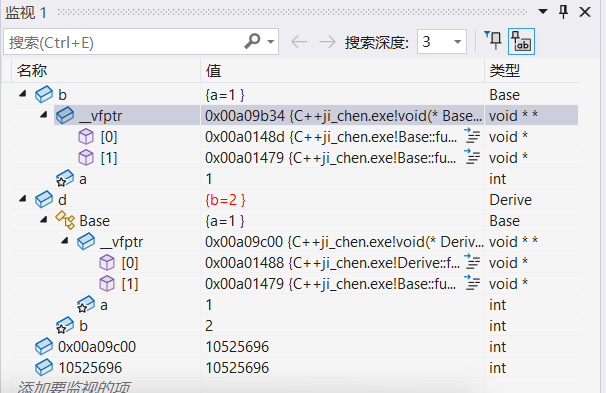This screenshot has height=393, width=606.
Task: Click the object icon of the 0x00a09b34 _vfptr row
Action: coord(65,115)
